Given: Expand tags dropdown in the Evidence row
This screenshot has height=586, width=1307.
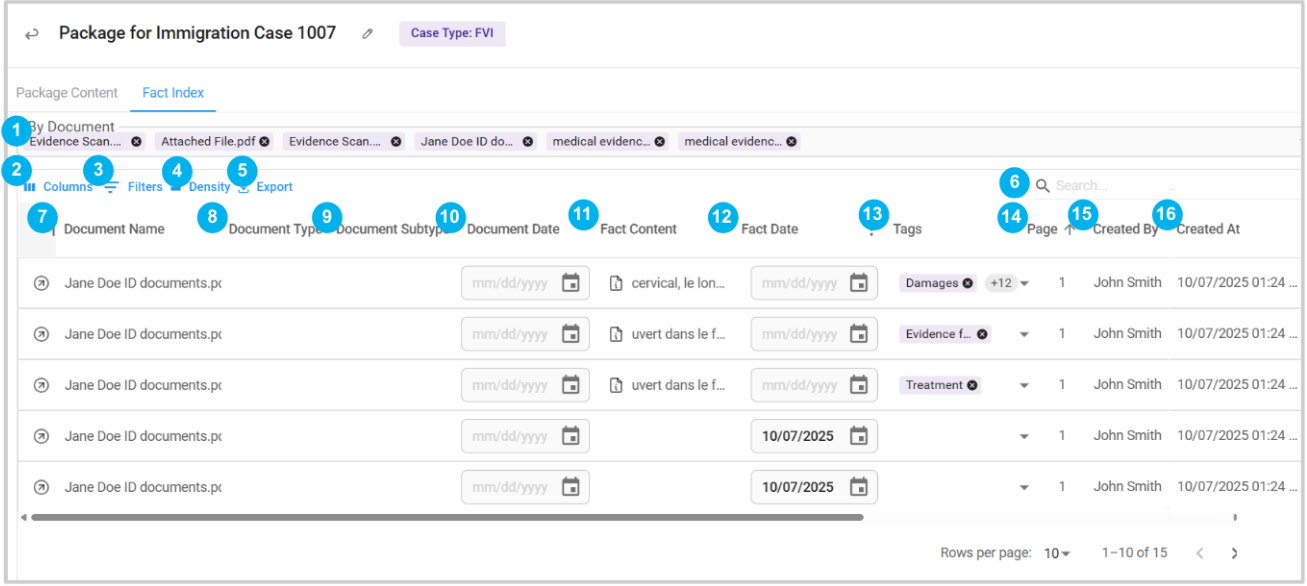Looking at the screenshot, I should coord(1024,335).
